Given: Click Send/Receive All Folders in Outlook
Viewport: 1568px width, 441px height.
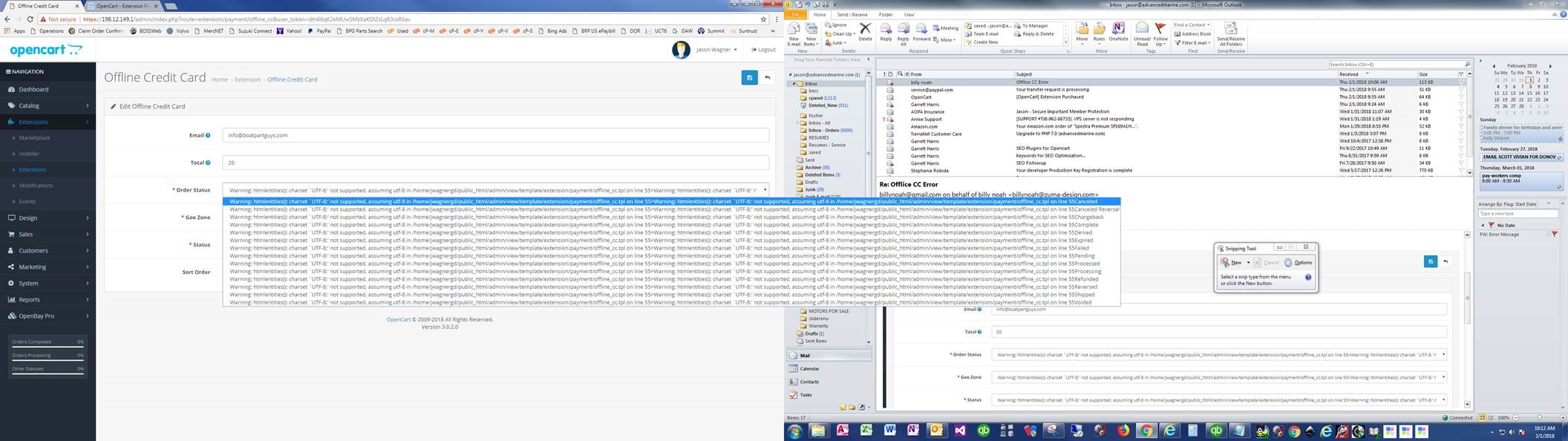Looking at the screenshot, I should click(1230, 34).
